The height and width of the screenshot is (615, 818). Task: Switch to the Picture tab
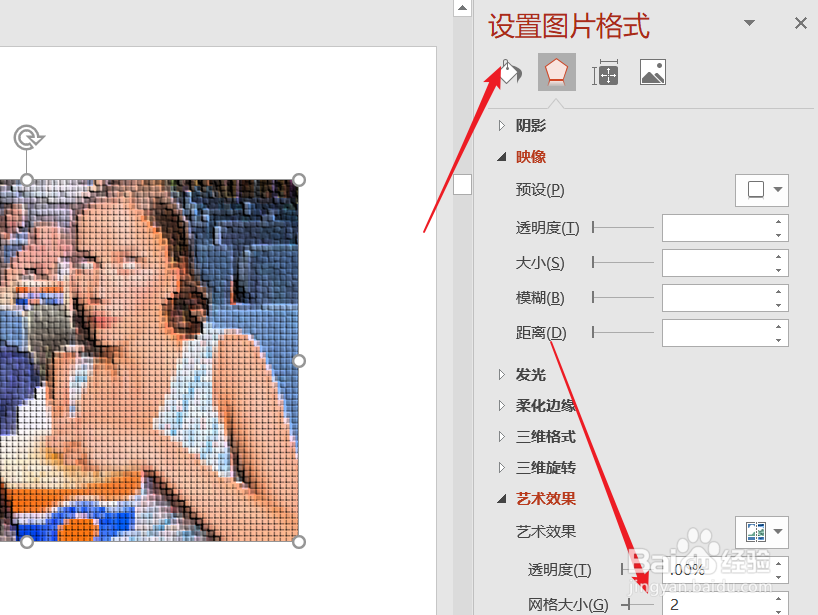652,71
